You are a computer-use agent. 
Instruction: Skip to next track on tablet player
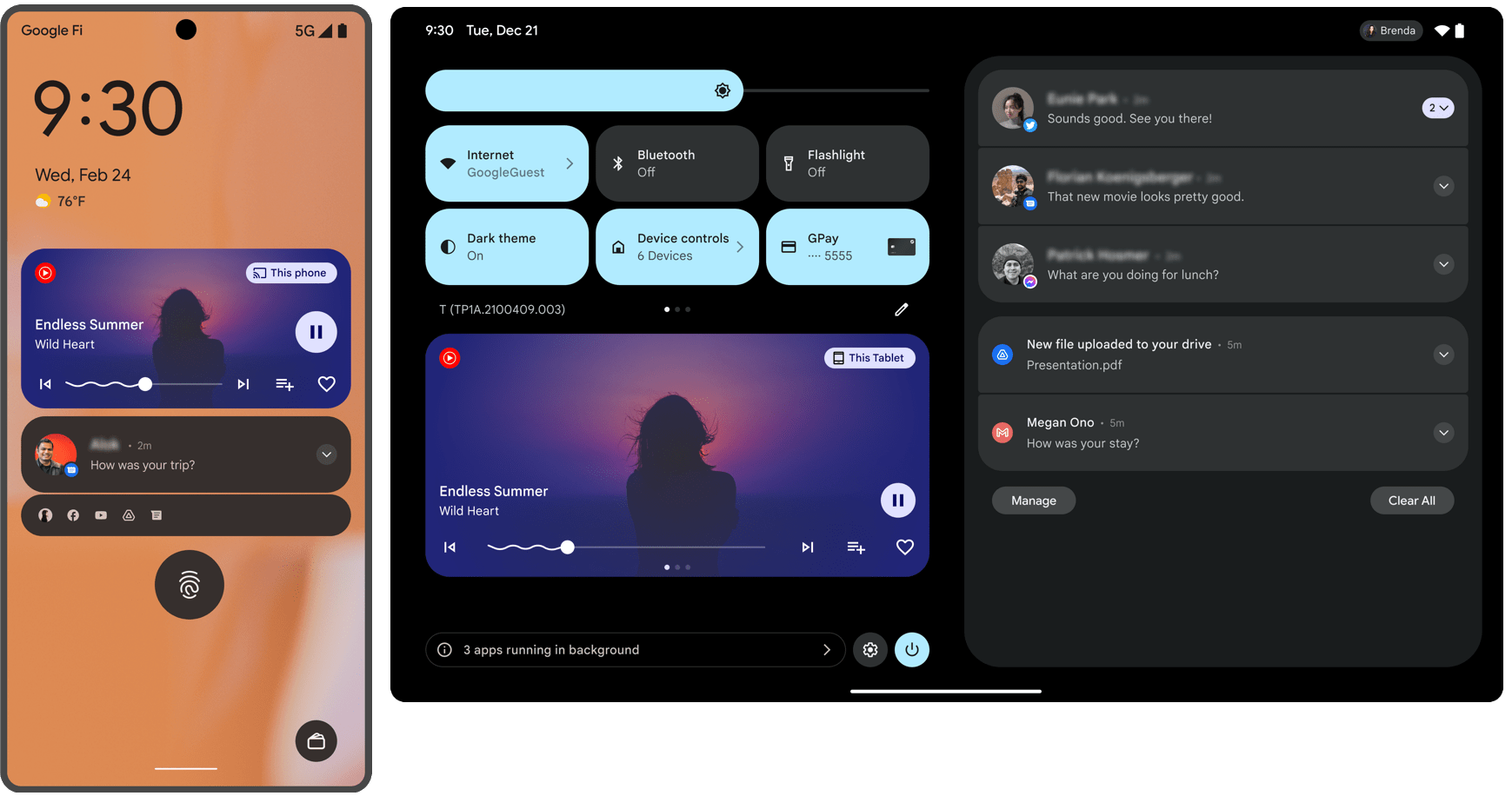pos(808,547)
